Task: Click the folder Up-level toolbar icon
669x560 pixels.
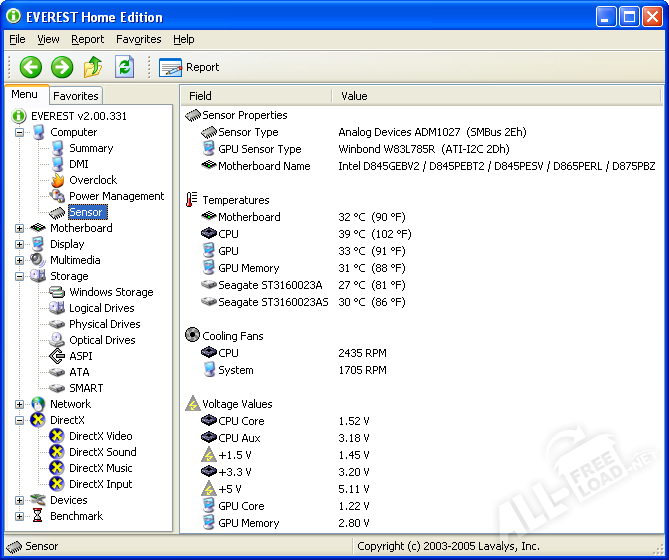Action: pyautogui.click(x=93, y=67)
